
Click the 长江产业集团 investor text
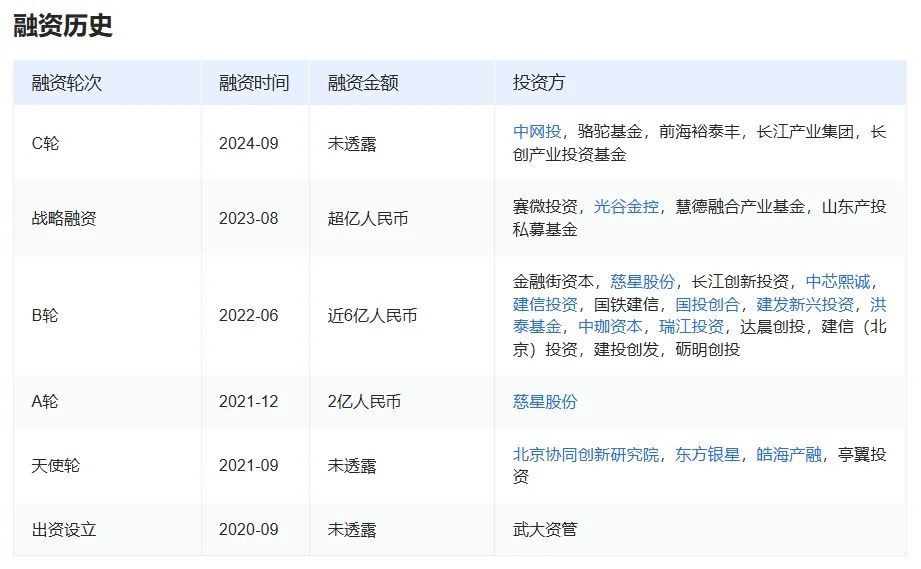[x=805, y=132]
